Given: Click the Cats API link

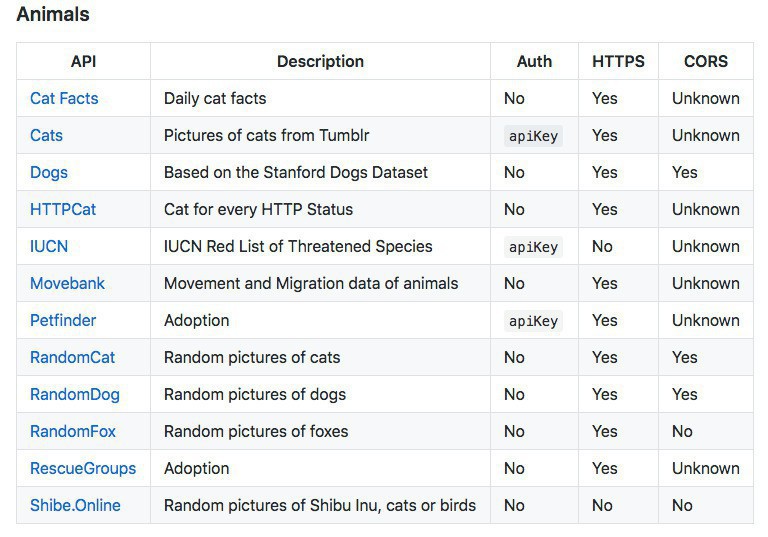Looking at the screenshot, I should tap(46, 135).
